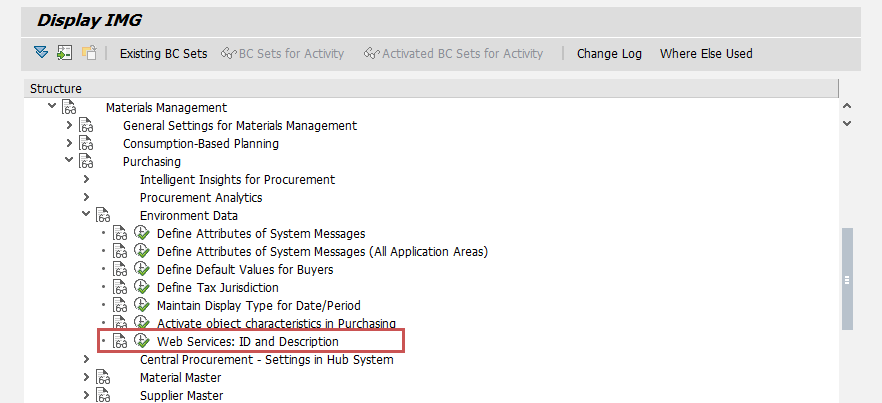882x403 pixels.
Task: Select Environment Data tree row text
Action: (x=188, y=216)
